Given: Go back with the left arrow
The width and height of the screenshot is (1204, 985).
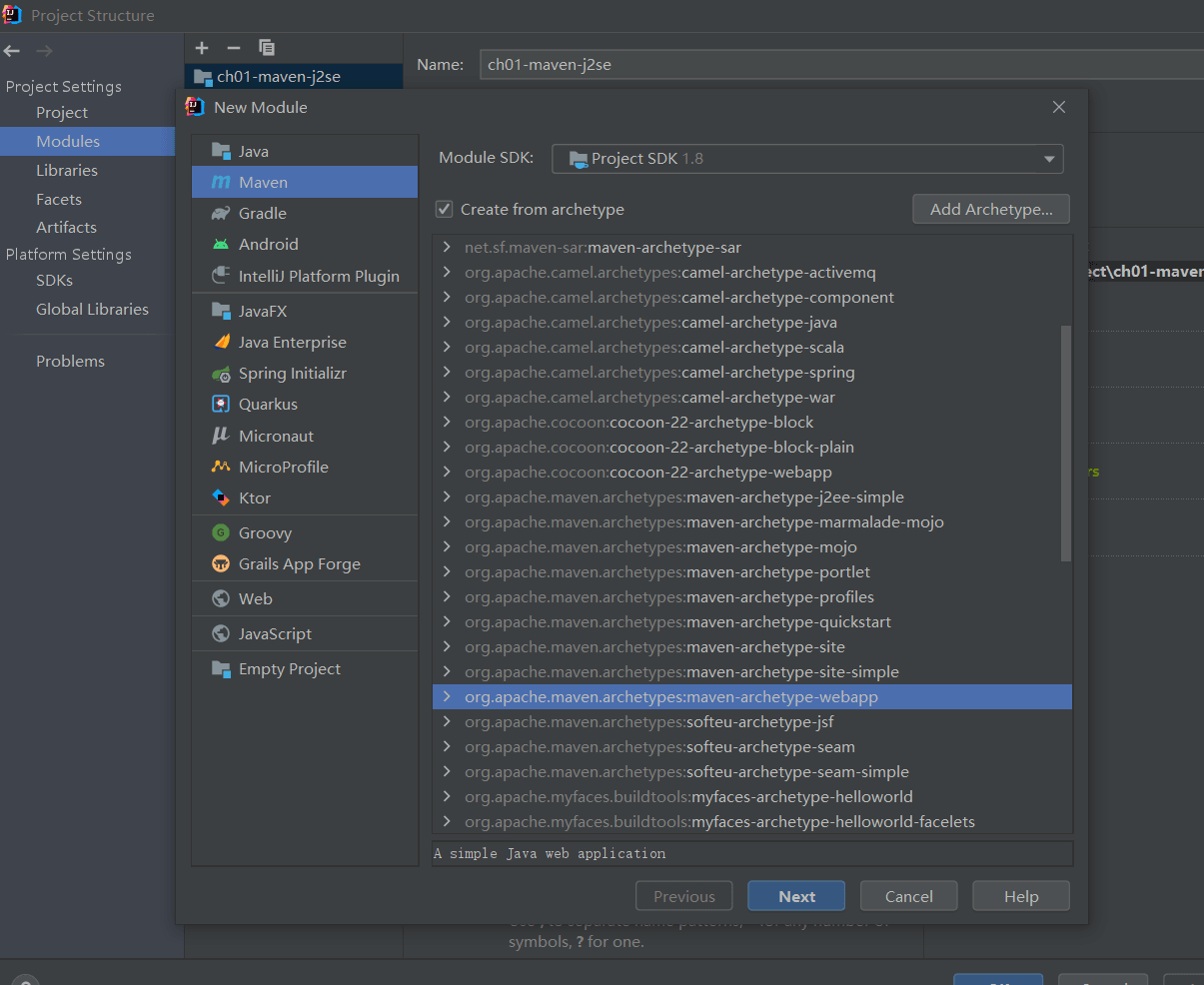Looking at the screenshot, I should [12, 51].
